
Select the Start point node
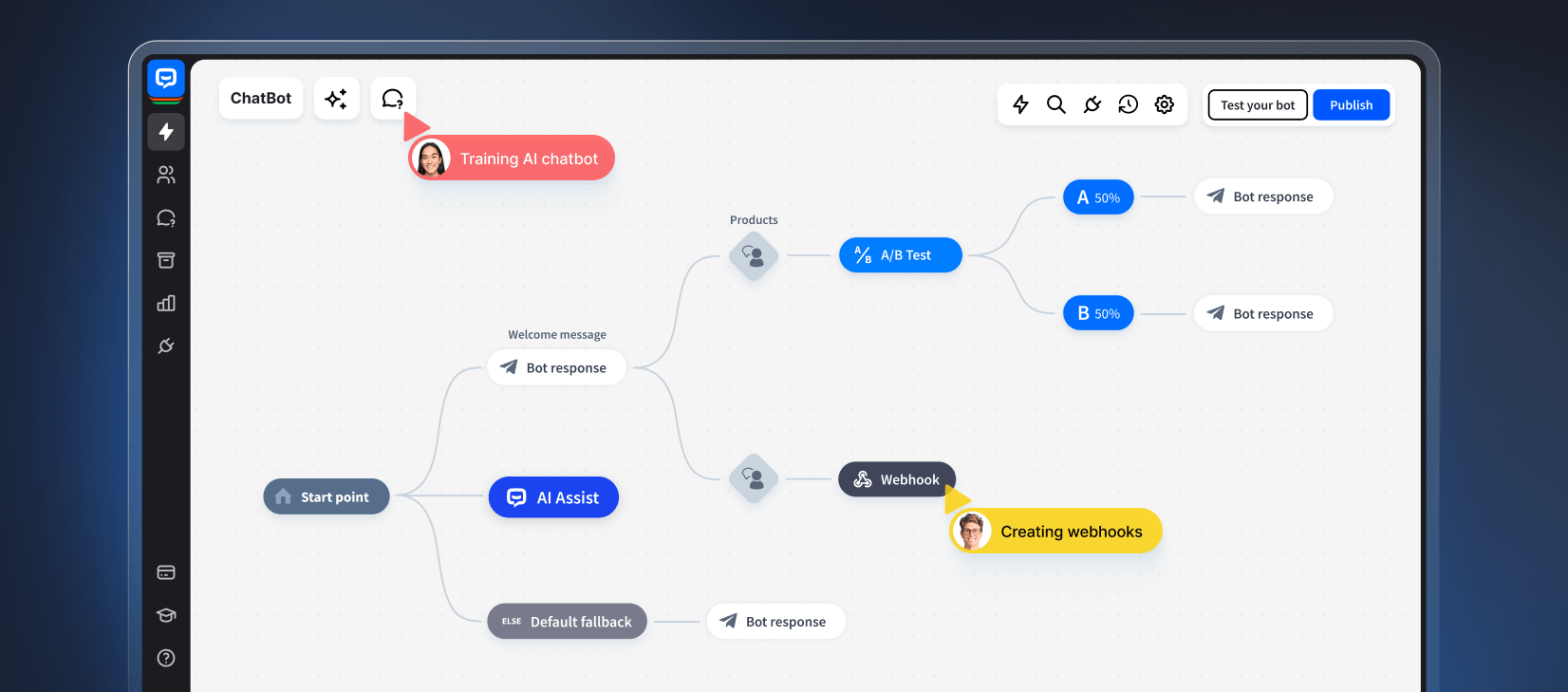click(326, 496)
